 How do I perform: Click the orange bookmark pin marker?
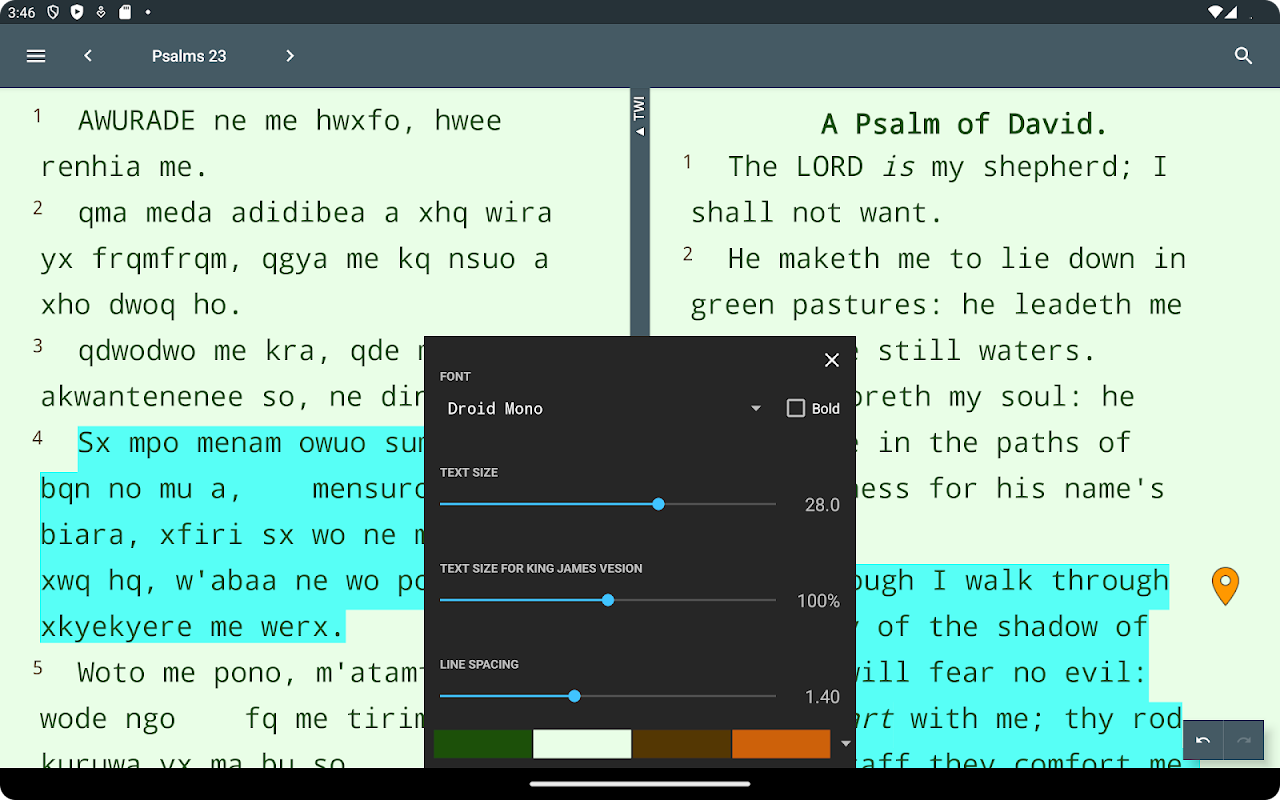coord(1225,586)
